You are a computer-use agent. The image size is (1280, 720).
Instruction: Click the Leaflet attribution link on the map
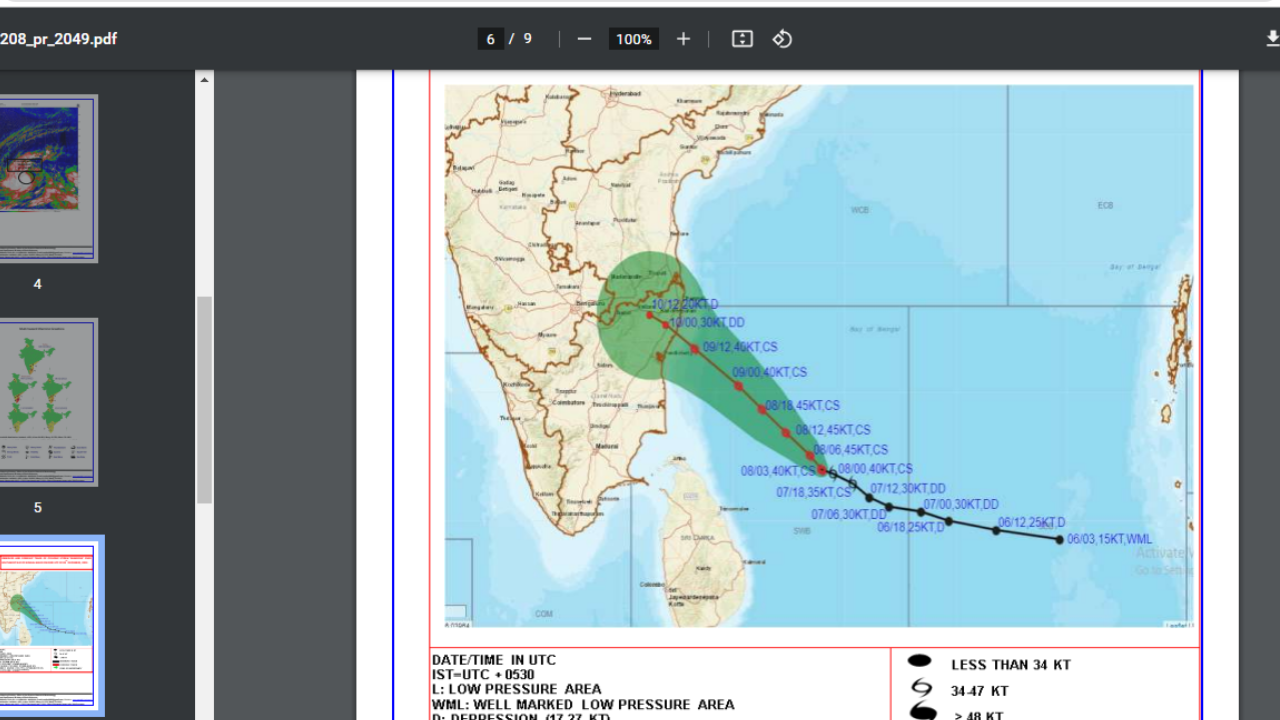[1180, 624]
